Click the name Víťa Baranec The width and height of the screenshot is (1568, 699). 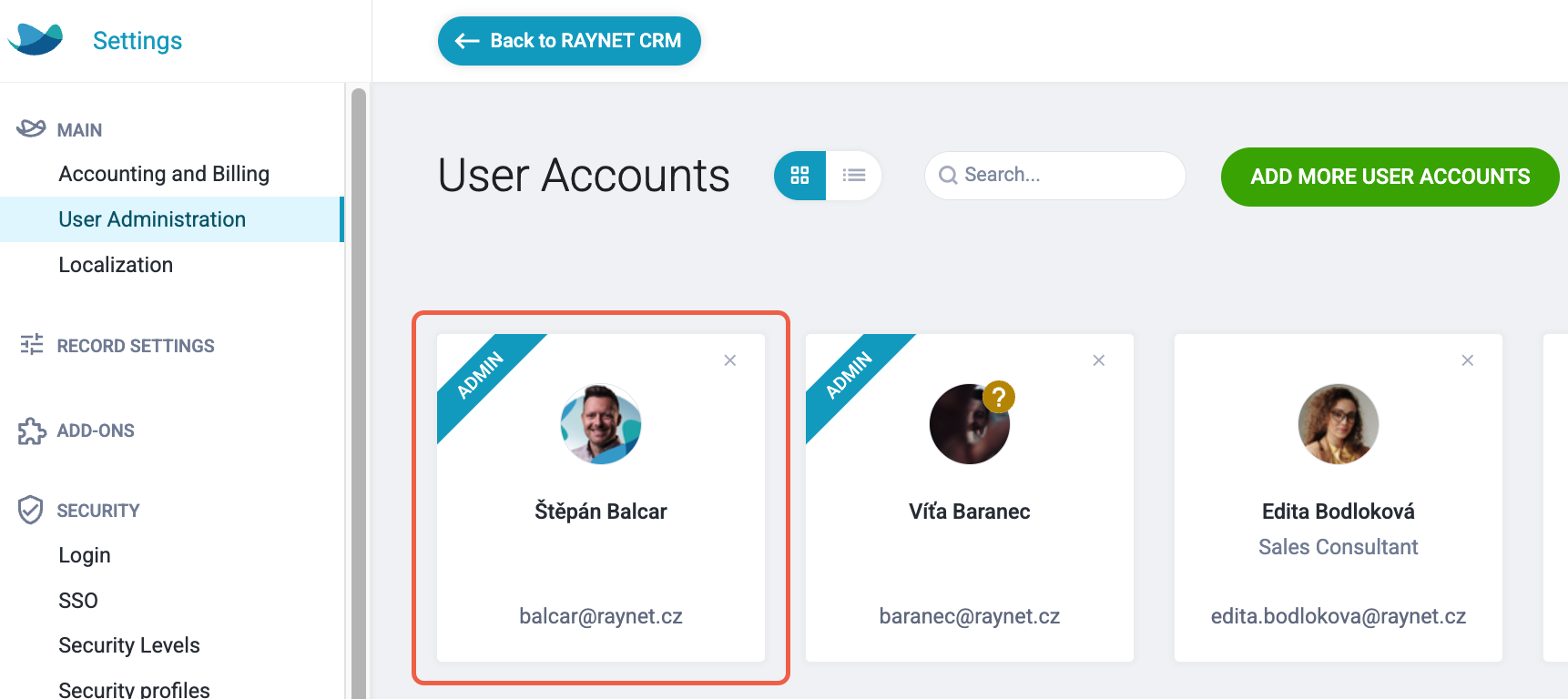tap(970, 512)
